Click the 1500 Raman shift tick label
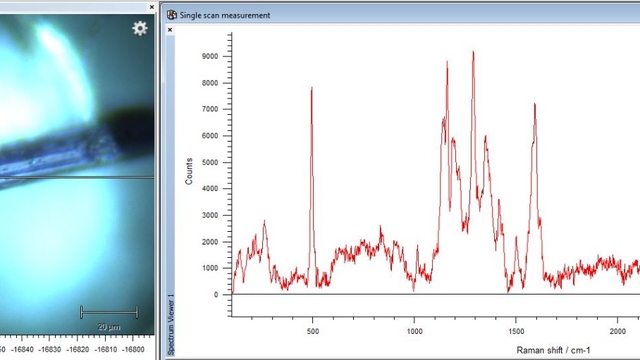 point(516,331)
